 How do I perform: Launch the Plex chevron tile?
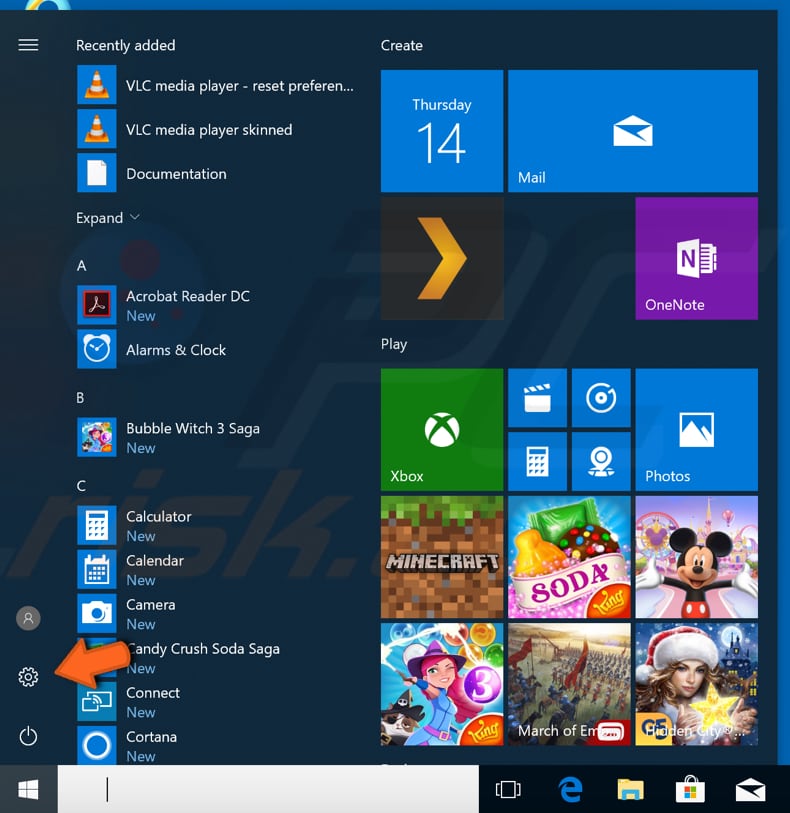click(x=442, y=258)
